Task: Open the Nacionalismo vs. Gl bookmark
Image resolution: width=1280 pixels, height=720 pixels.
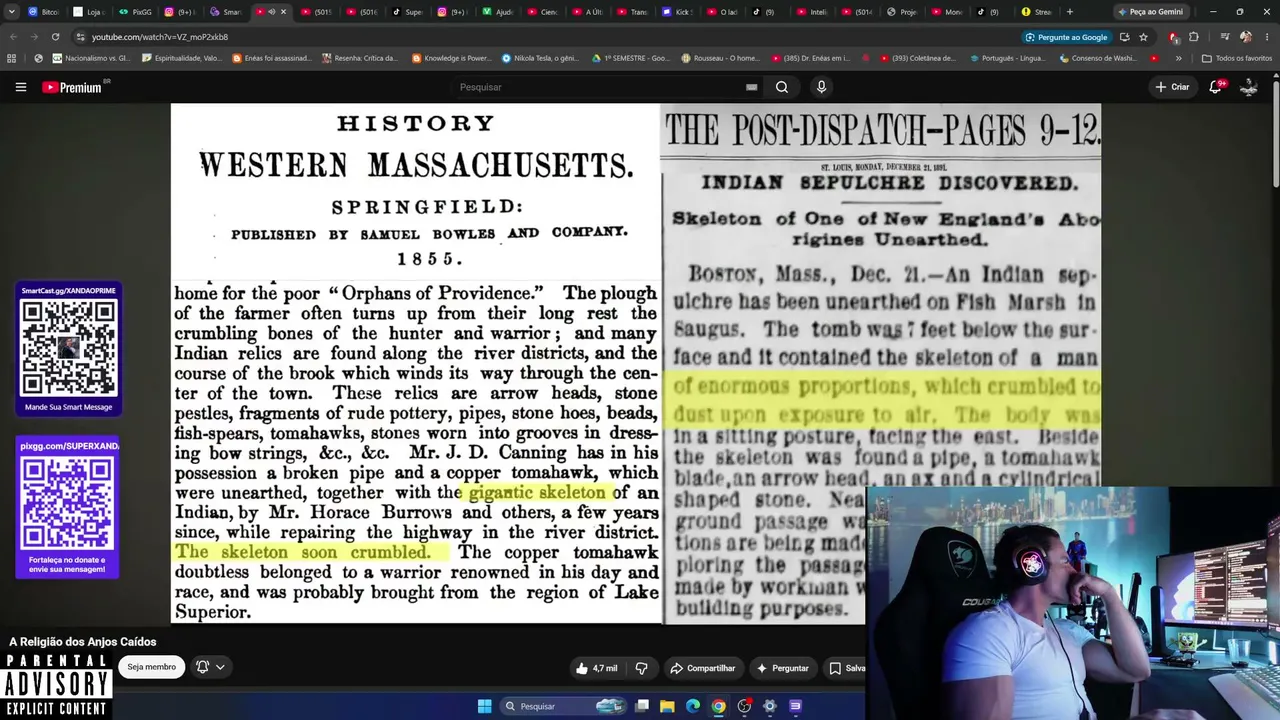Action: coord(90,58)
